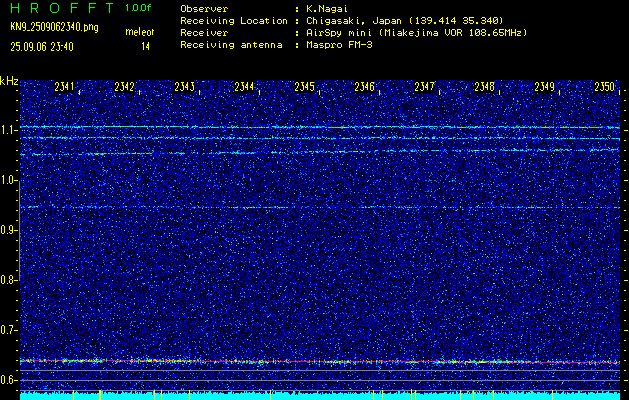Select the Maspro FM-3 antenna value
This screenshot has width=629, height=400.
(x=337, y=45)
